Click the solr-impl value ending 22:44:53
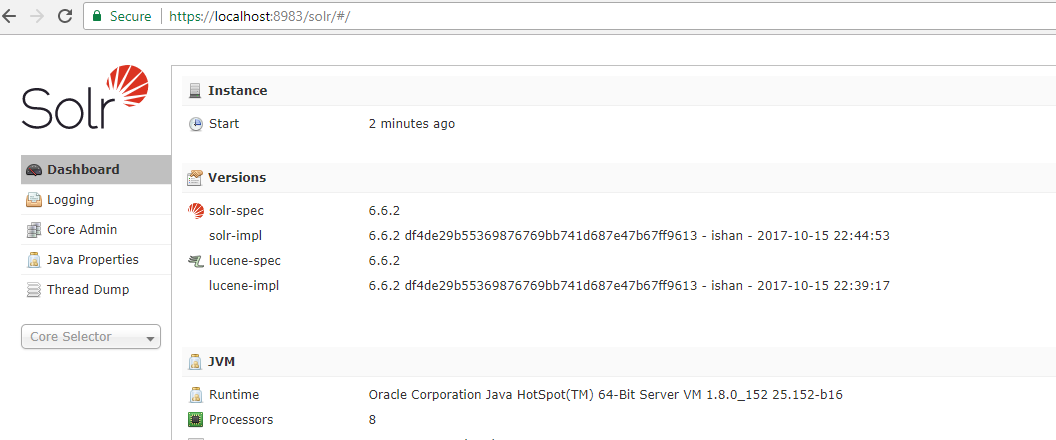This screenshot has width=1056, height=440. (x=630, y=236)
